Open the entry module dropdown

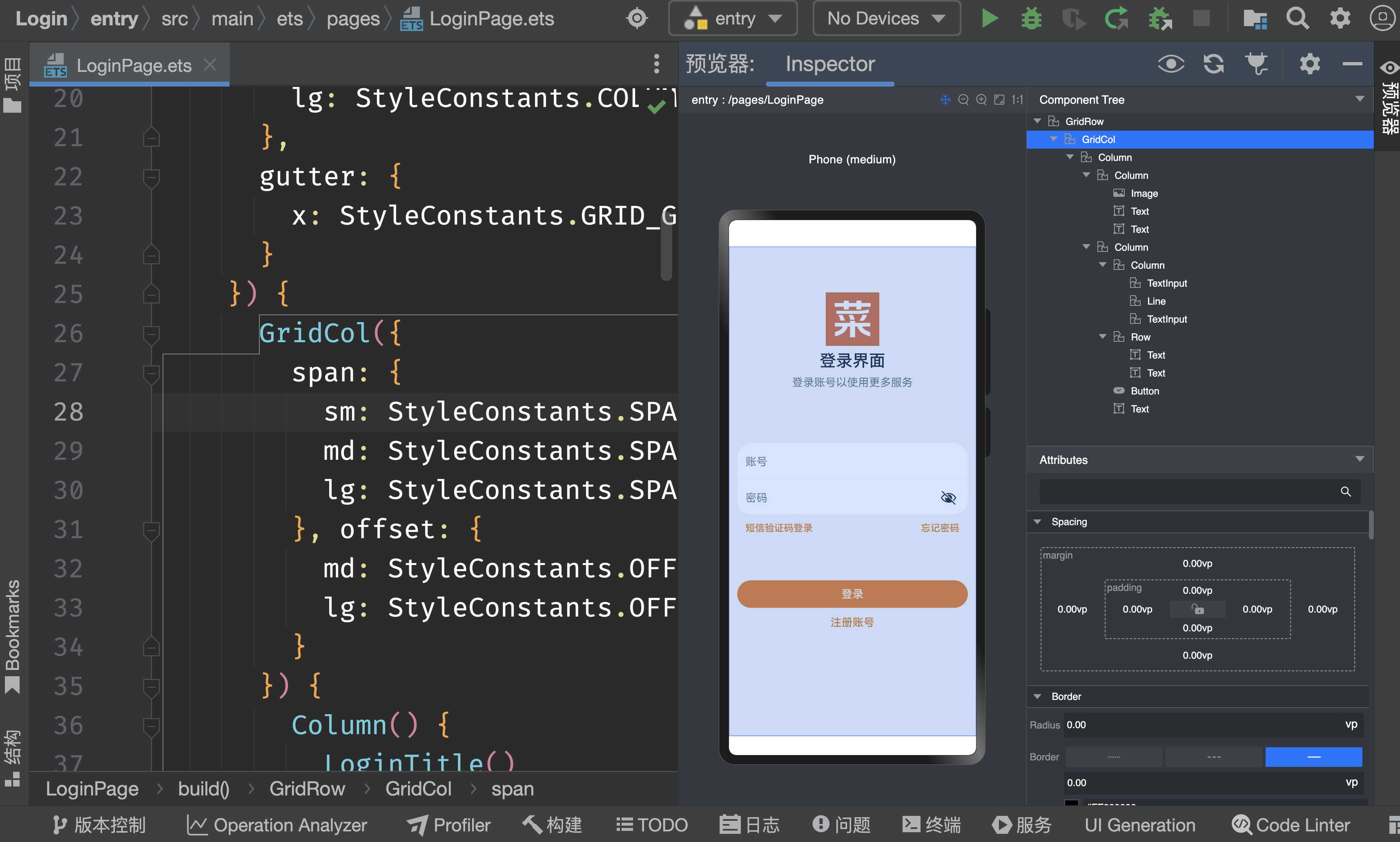(733, 18)
